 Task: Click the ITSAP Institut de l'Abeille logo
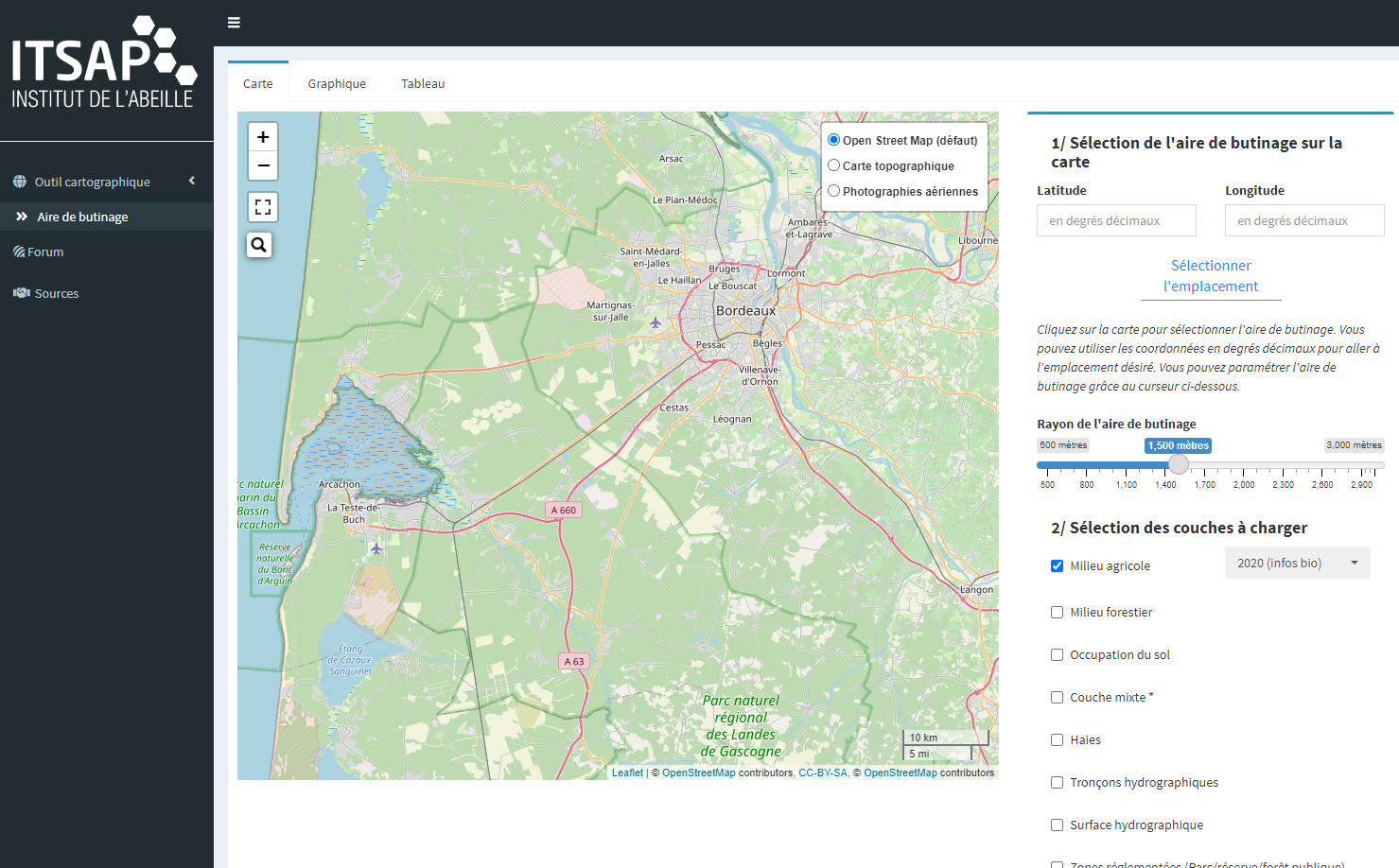(103, 62)
